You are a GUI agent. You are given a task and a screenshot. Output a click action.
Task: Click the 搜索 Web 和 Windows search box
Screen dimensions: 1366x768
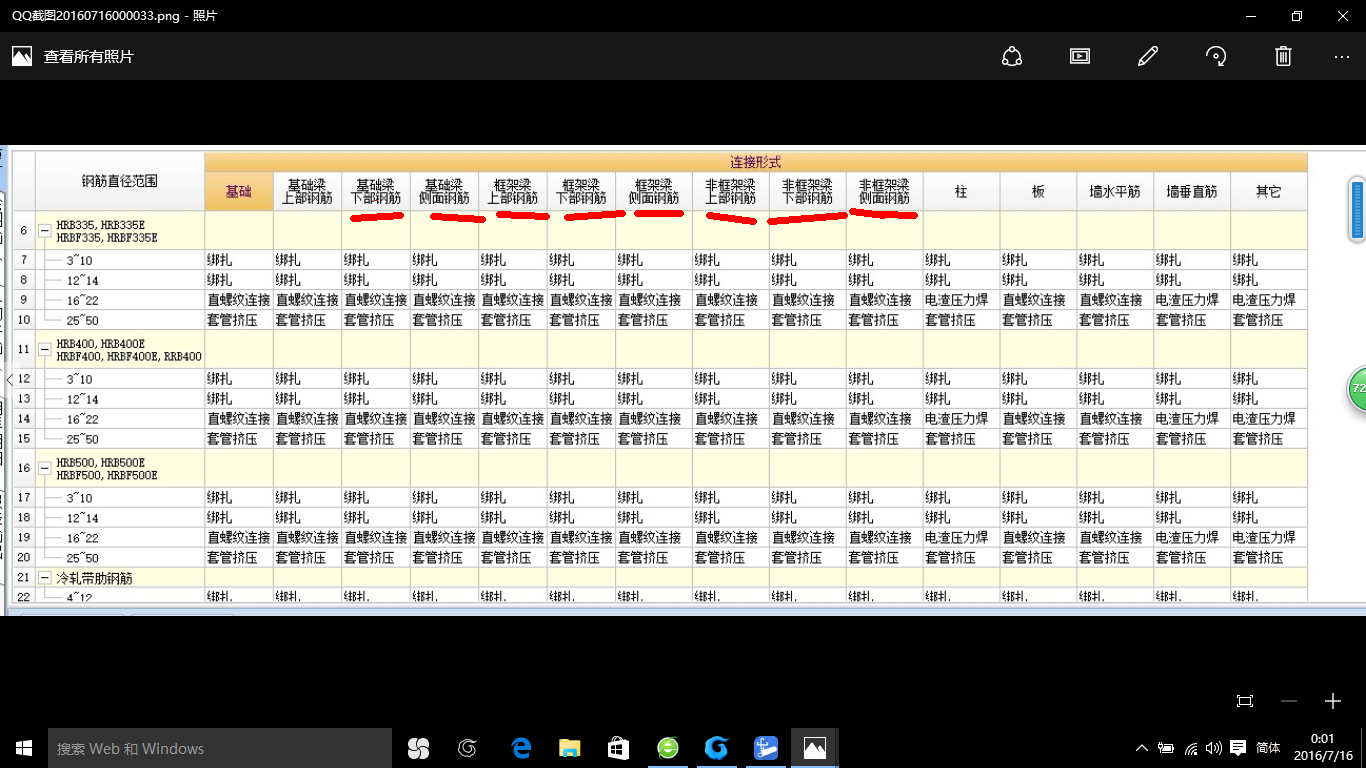(220, 748)
